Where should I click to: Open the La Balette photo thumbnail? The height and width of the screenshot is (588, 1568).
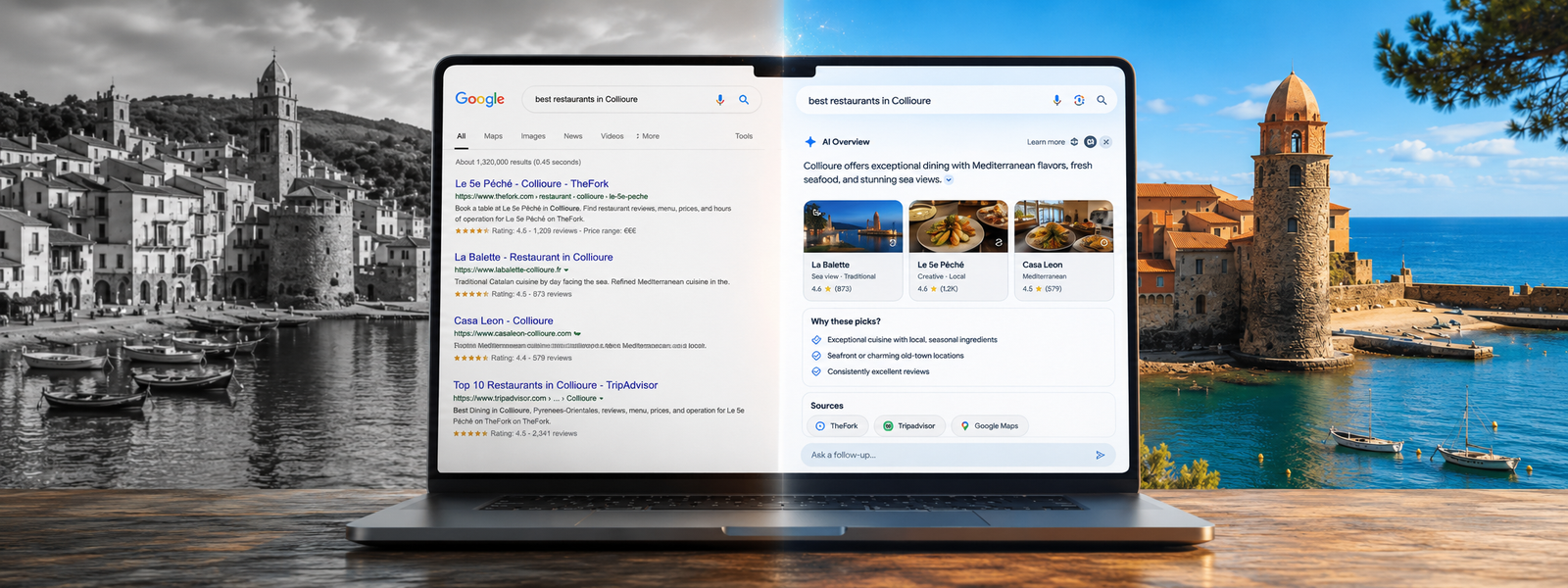853,226
